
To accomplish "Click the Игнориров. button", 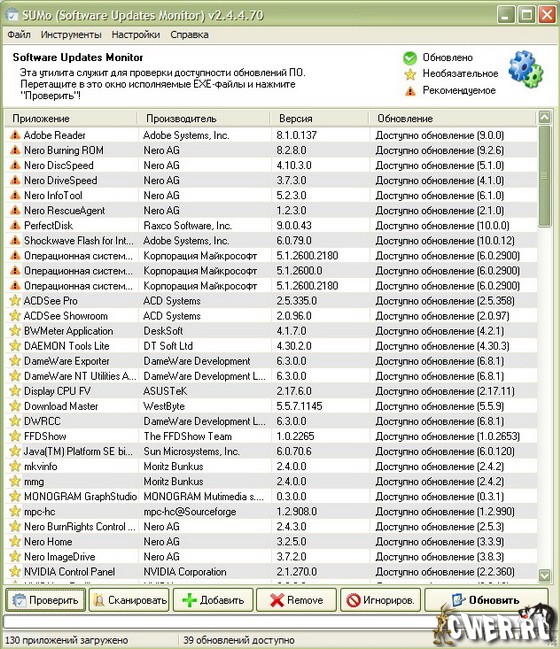I will pyautogui.click(x=380, y=600).
